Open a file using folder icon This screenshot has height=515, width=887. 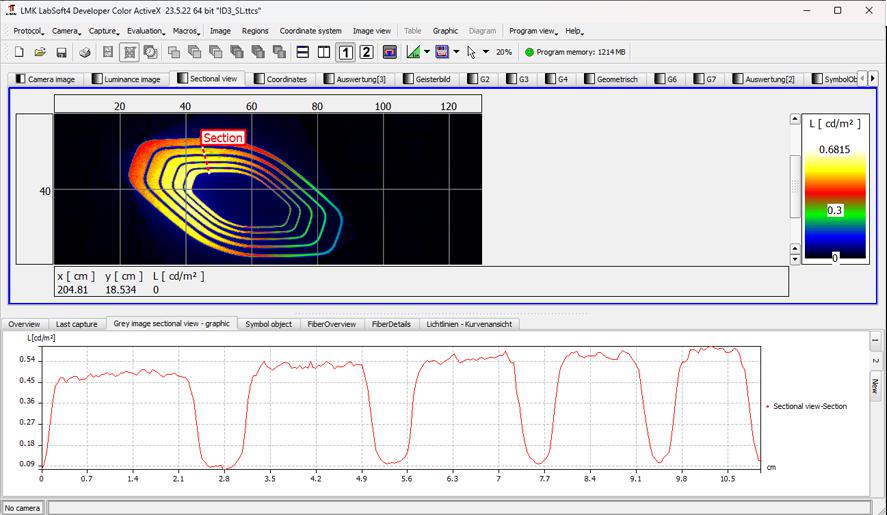[x=40, y=52]
